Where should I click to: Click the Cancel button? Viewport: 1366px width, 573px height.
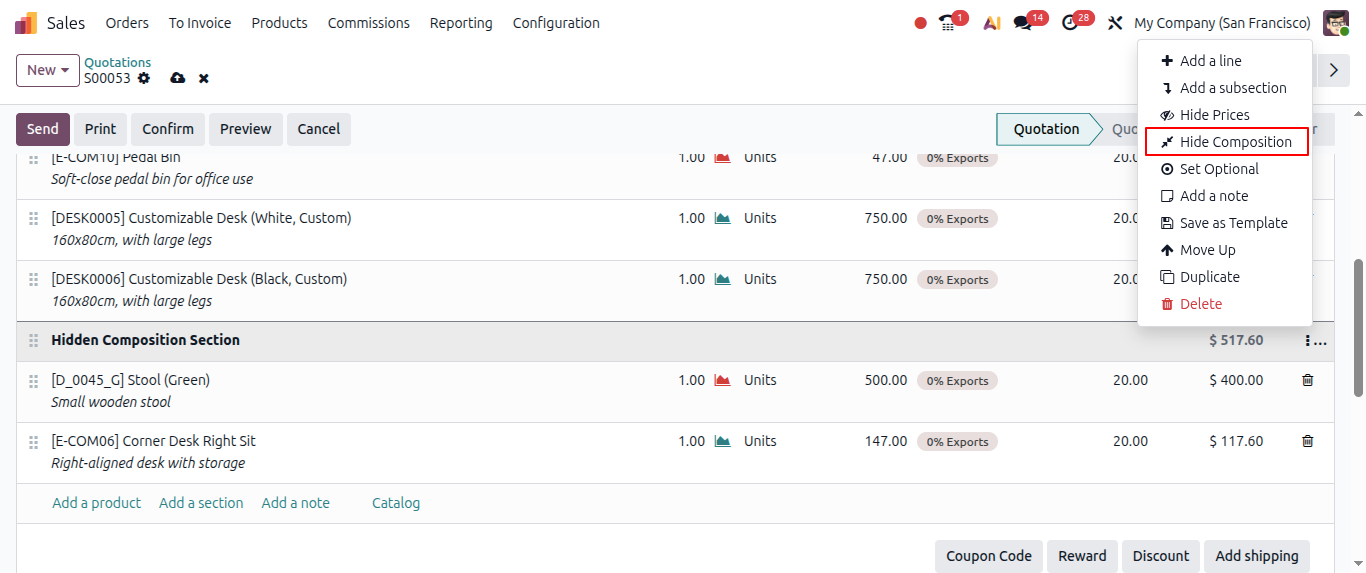(x=319, y=129)
